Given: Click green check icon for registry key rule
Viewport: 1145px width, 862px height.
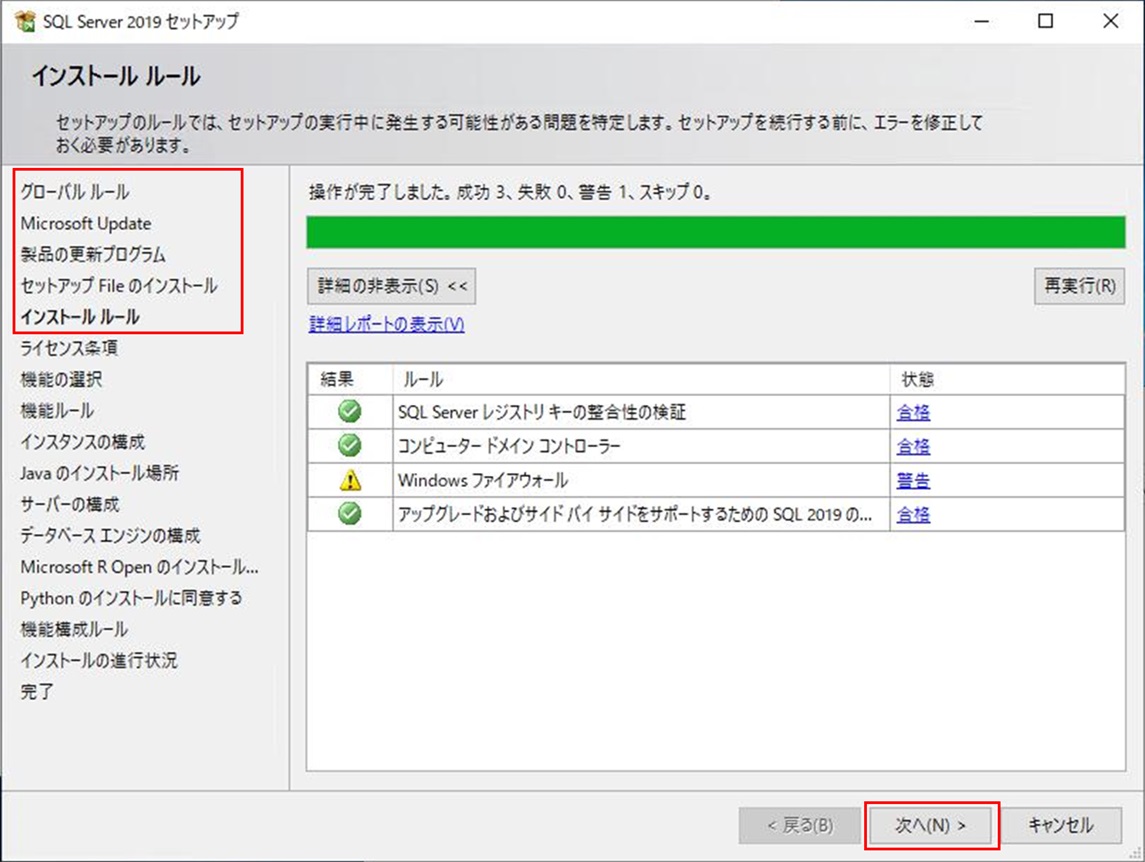Looking at the screenshot, I should pos(349,412).
